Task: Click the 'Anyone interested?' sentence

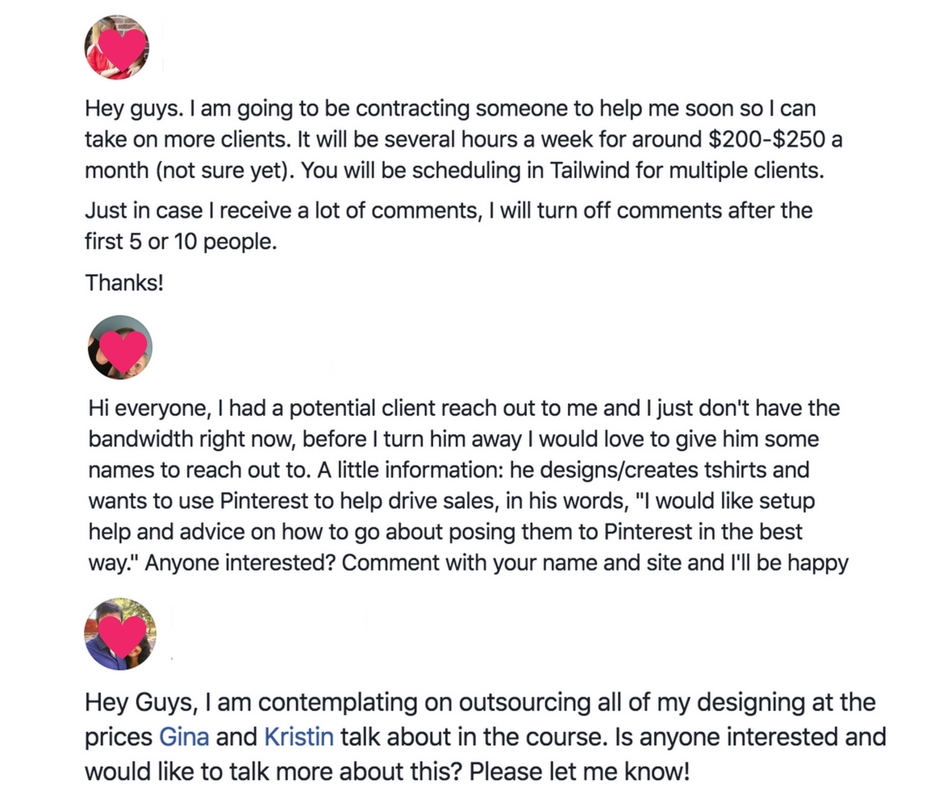Action: 240,564
